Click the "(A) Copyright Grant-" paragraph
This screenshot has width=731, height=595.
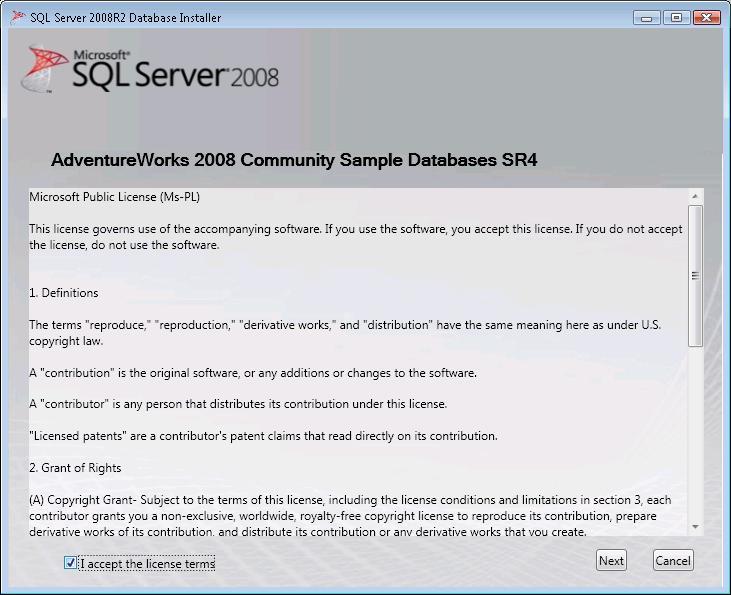[x=350, y=516]
